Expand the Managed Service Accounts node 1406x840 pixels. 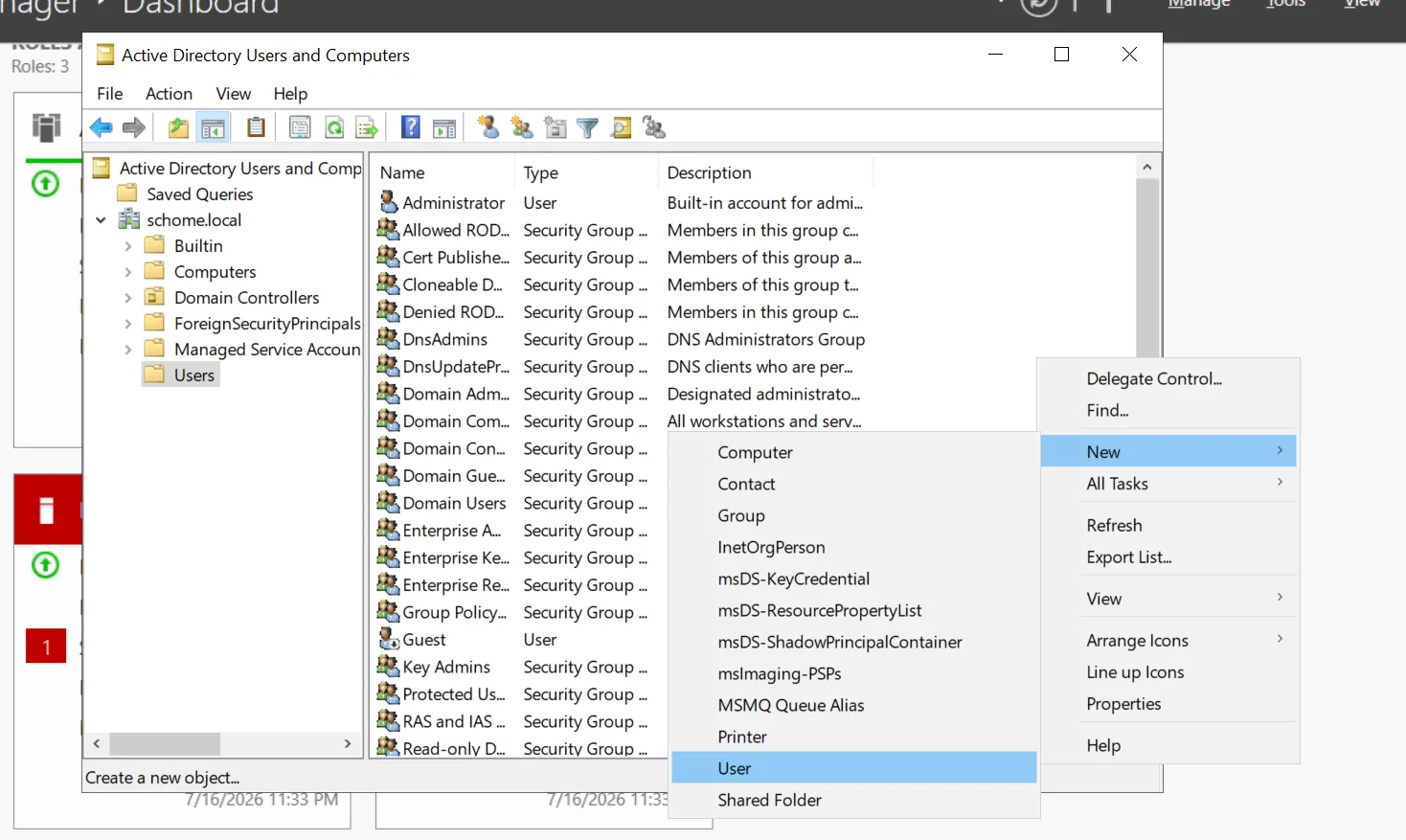click(128, 350)
